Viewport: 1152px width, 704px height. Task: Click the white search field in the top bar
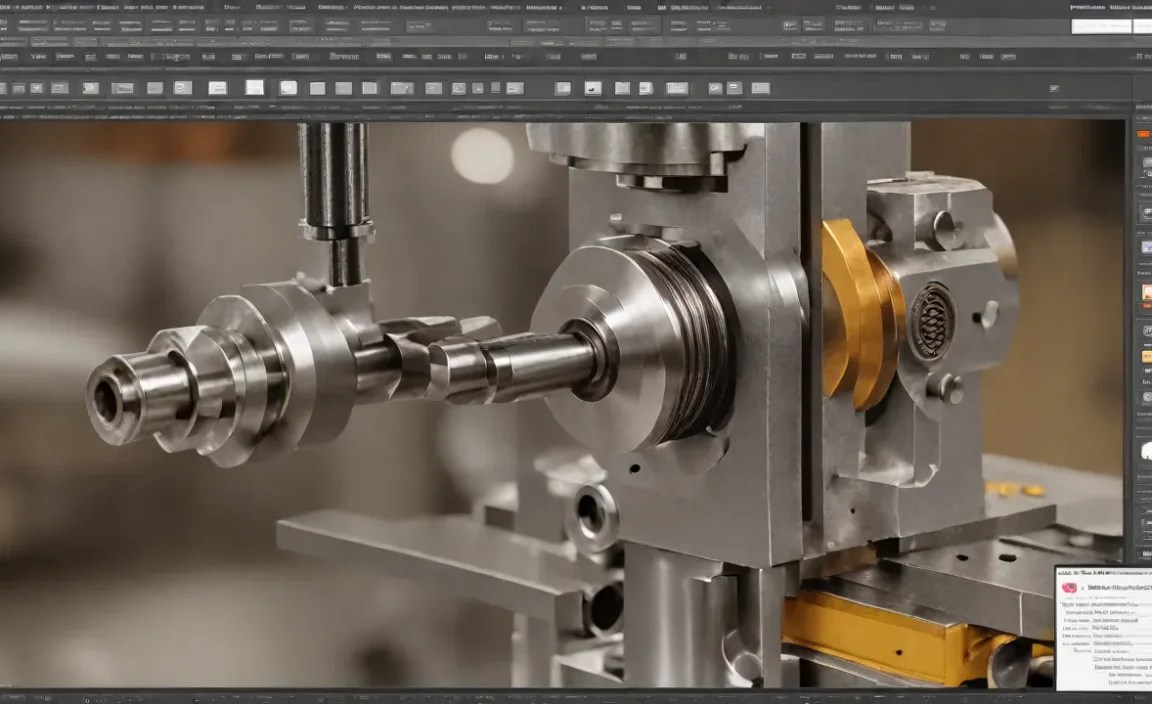1101,26
